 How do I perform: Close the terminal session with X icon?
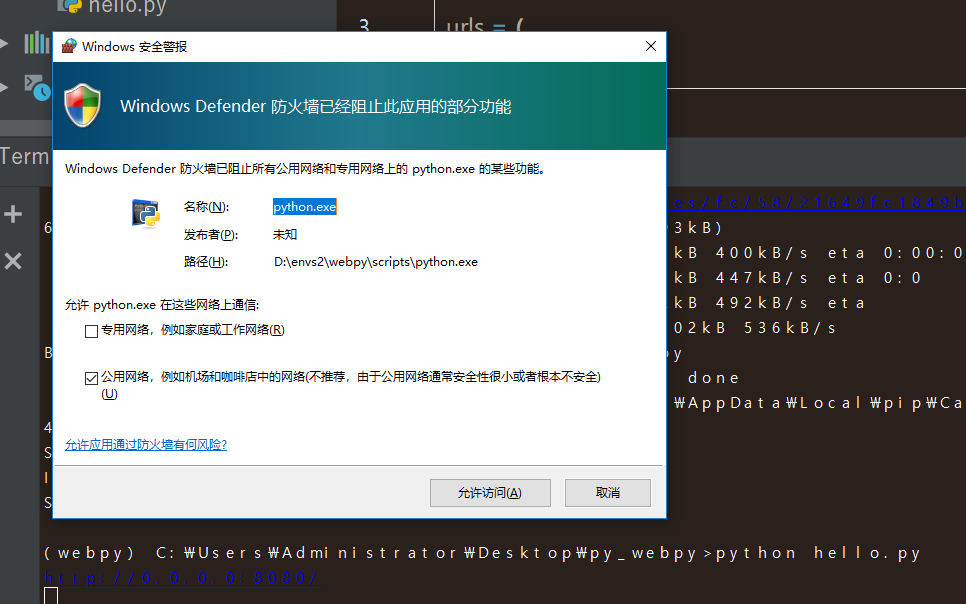[13, 261]
